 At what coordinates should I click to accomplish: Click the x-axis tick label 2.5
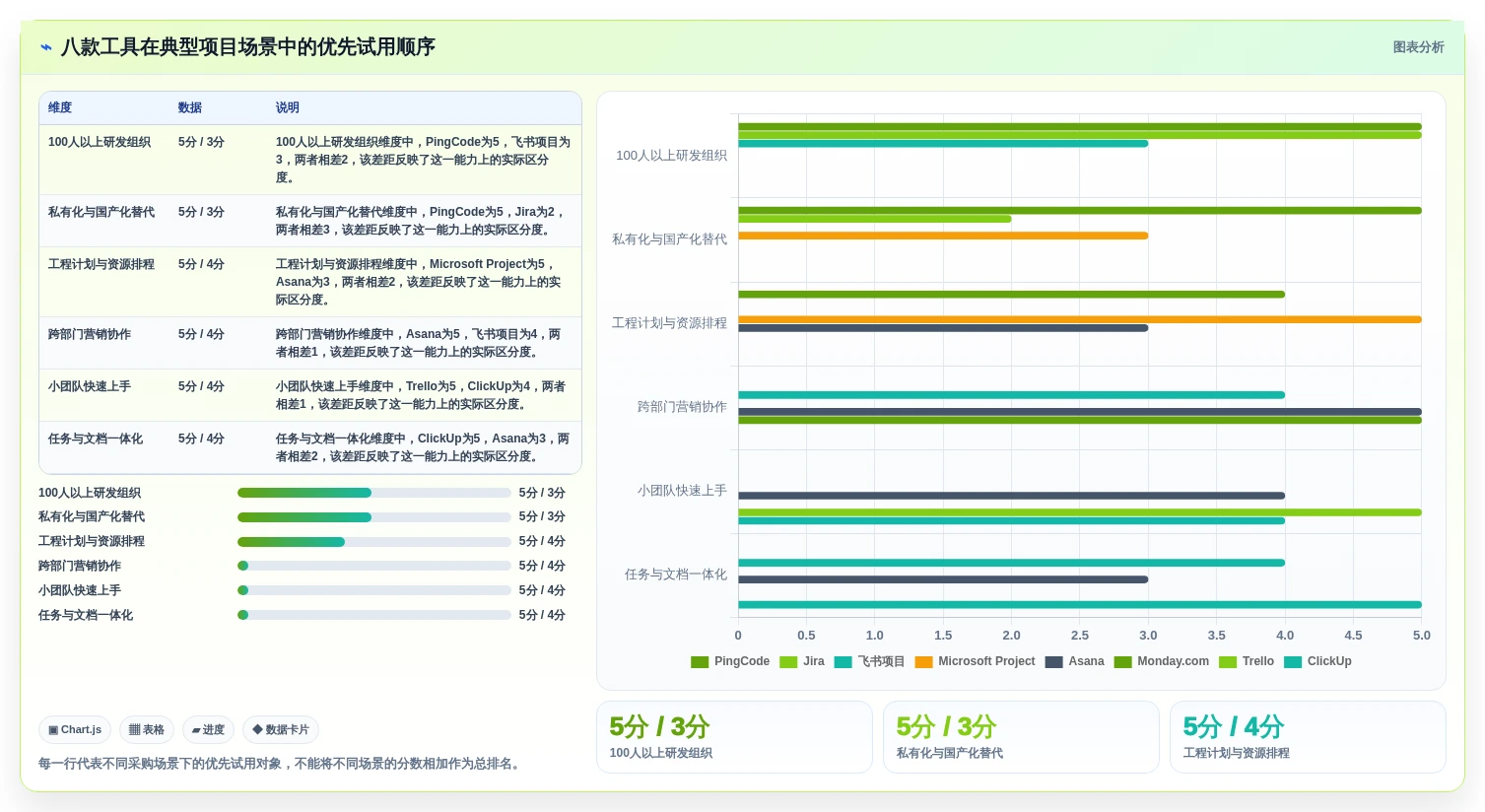[1080, 636]
